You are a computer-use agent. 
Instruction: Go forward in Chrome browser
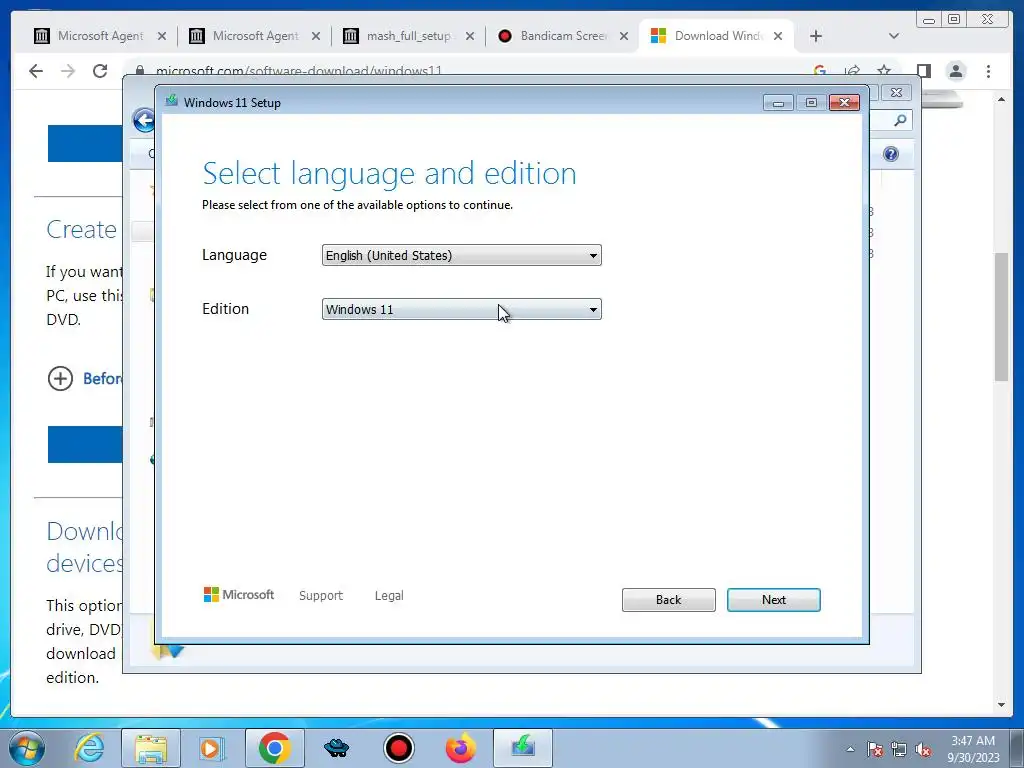point(68,71)
